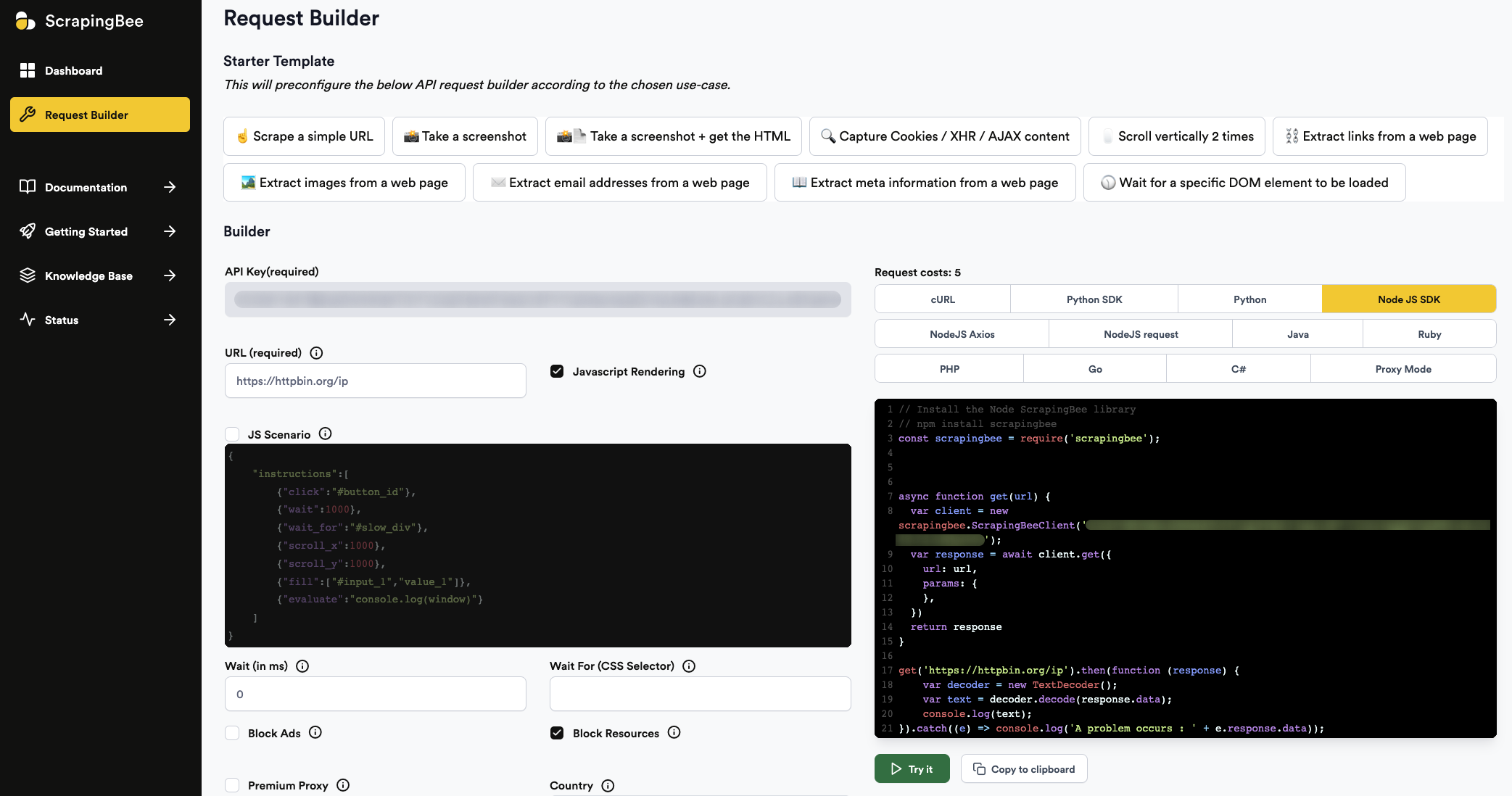Click the Getting Started rocket icon
This screenshot has width=1512, height=796.
click(28, 231)
